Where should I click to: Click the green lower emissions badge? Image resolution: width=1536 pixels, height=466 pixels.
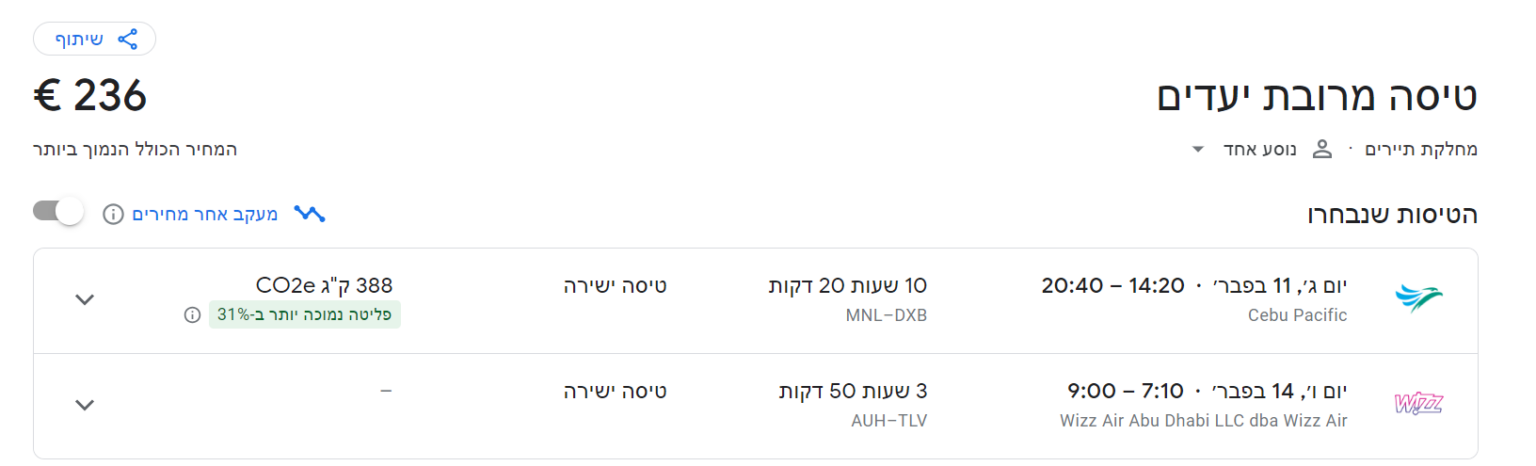(x=305, y=315)
